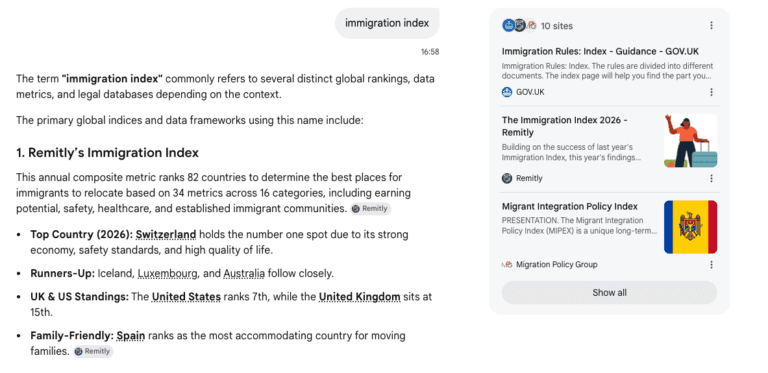Select the traveler with suitcase thumbnail
Viewport: 768px width, 373px height.
(691, 141)
